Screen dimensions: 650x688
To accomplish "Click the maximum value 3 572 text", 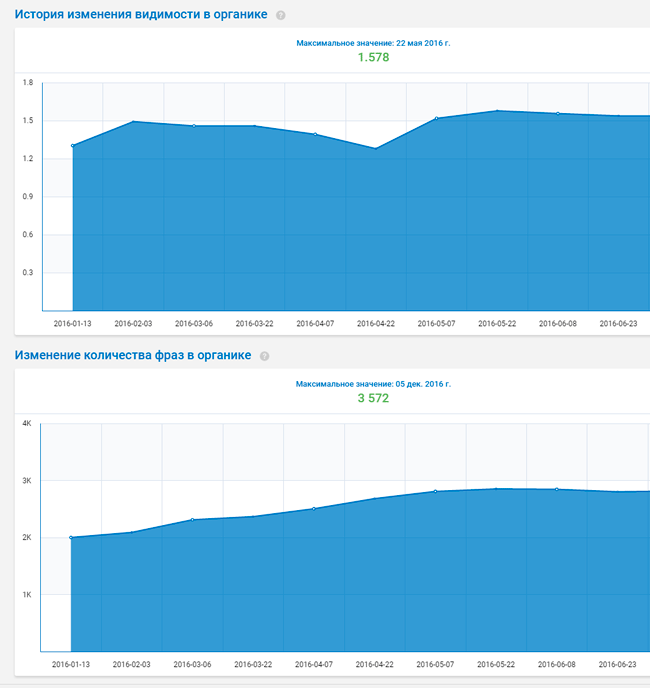I will [x=373, y=398].
